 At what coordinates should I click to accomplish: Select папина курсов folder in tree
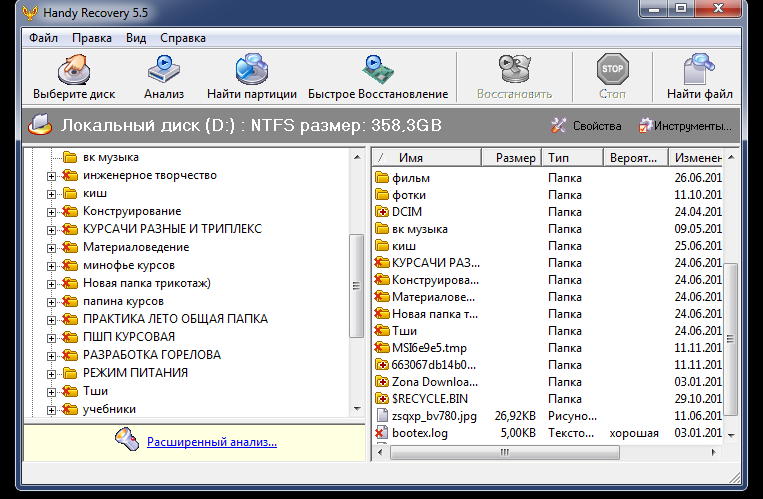123,301
